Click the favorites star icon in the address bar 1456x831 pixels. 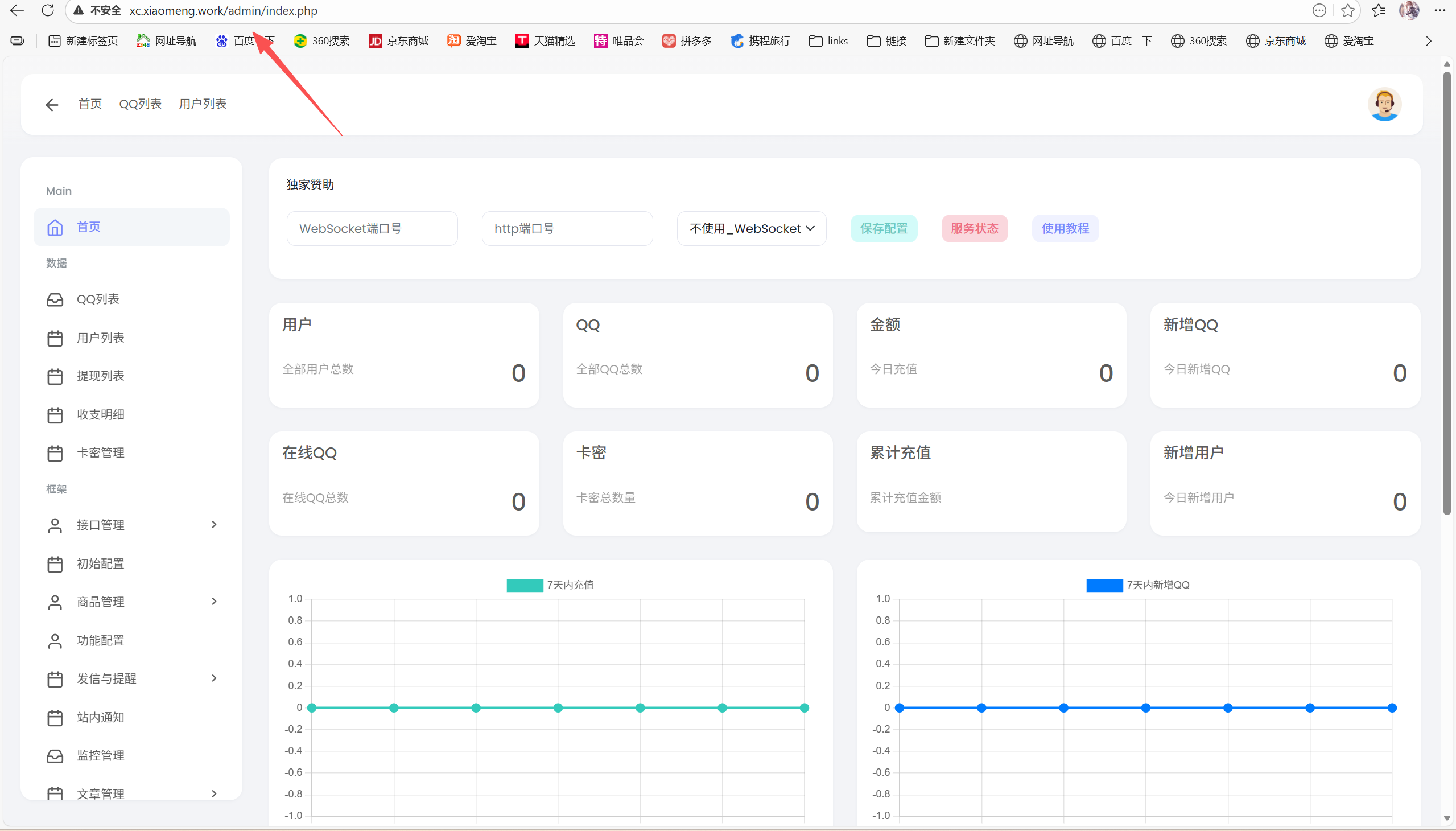pyautogui.click(x=1347, y=10)
